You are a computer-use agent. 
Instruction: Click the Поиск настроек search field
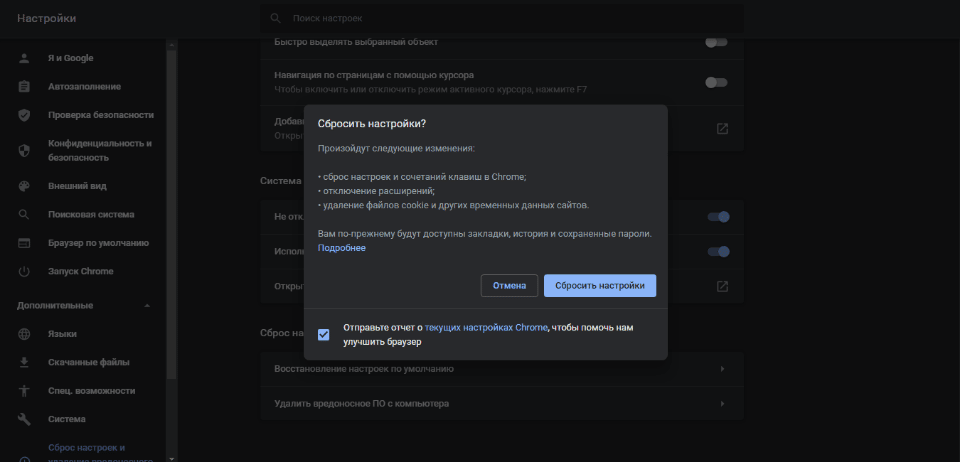(x=500, y=18)
